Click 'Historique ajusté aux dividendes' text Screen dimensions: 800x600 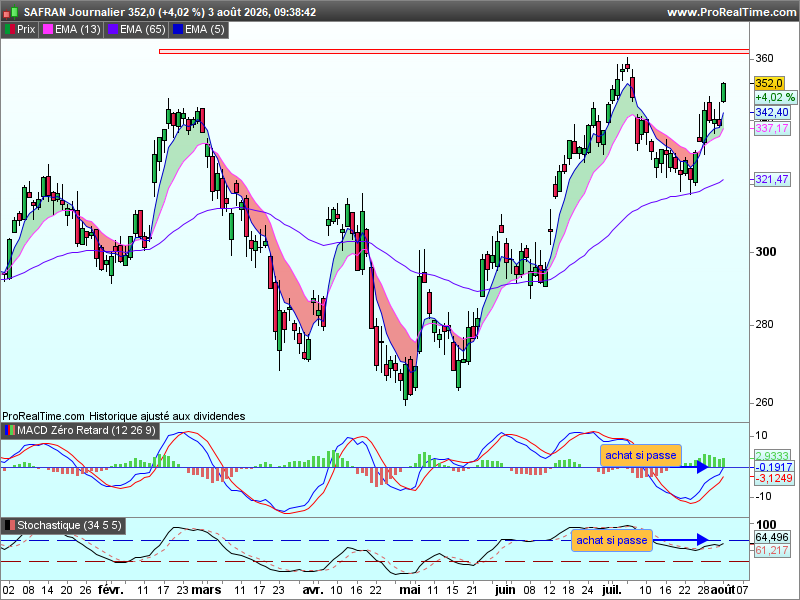click(x=167, y=416)
